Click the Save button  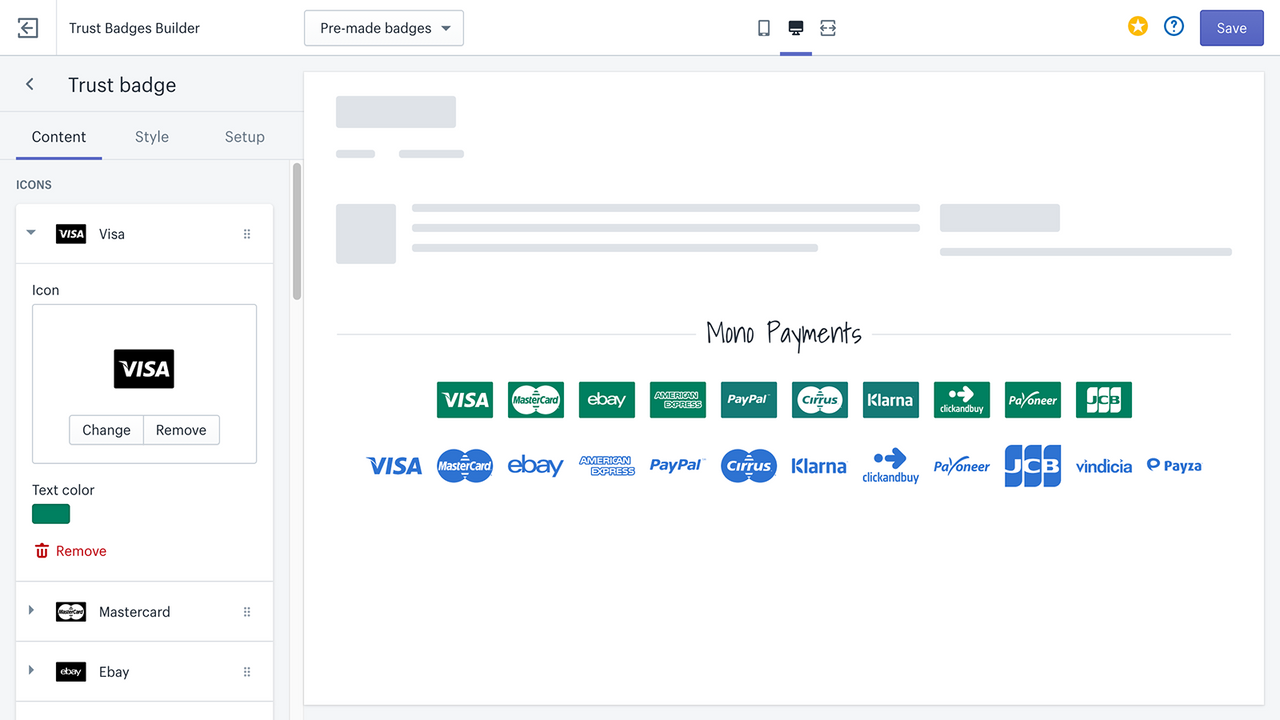click(x=1231, y=27)
